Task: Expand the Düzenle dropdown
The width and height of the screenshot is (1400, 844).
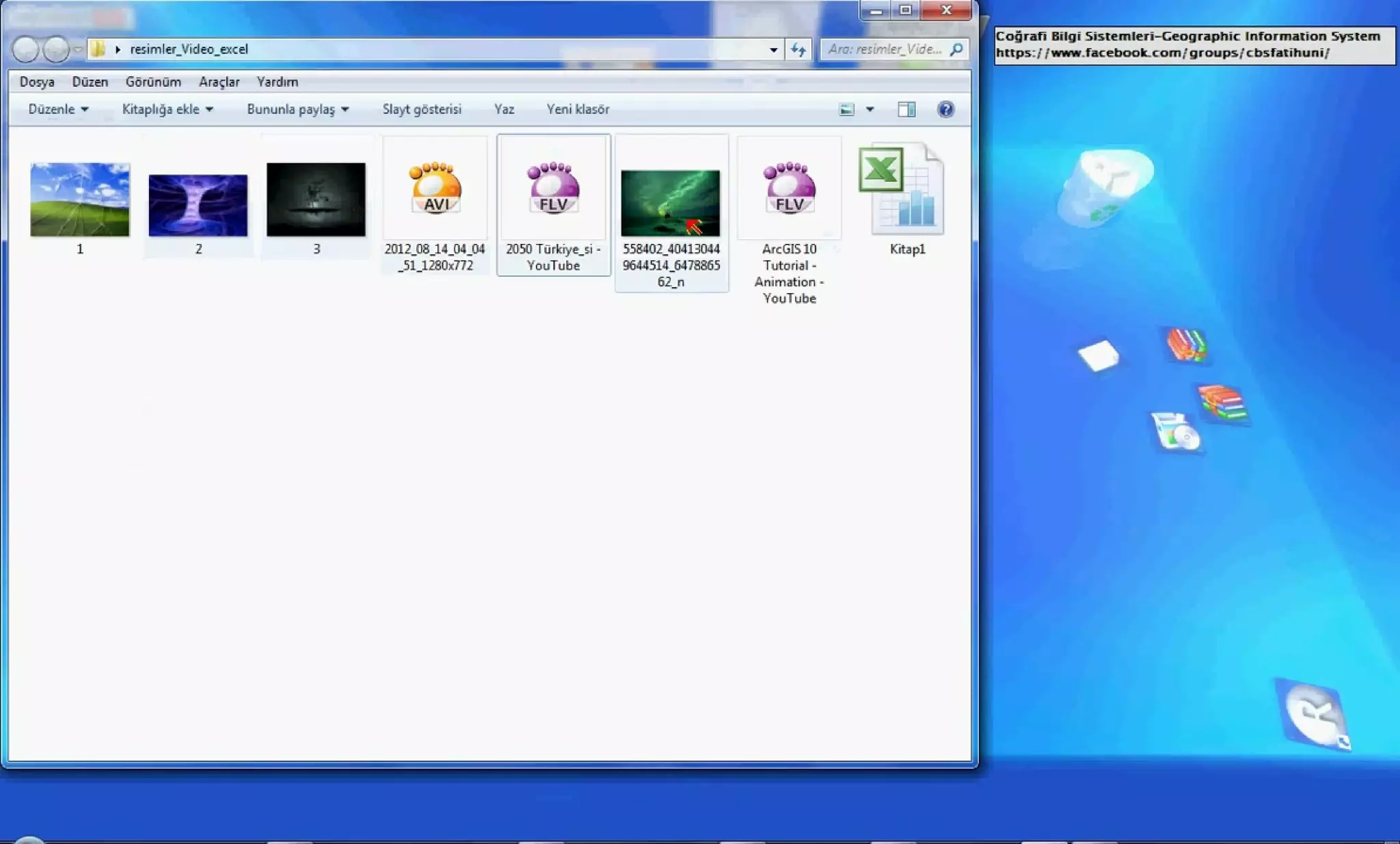Action: click(x=58, y=109)
